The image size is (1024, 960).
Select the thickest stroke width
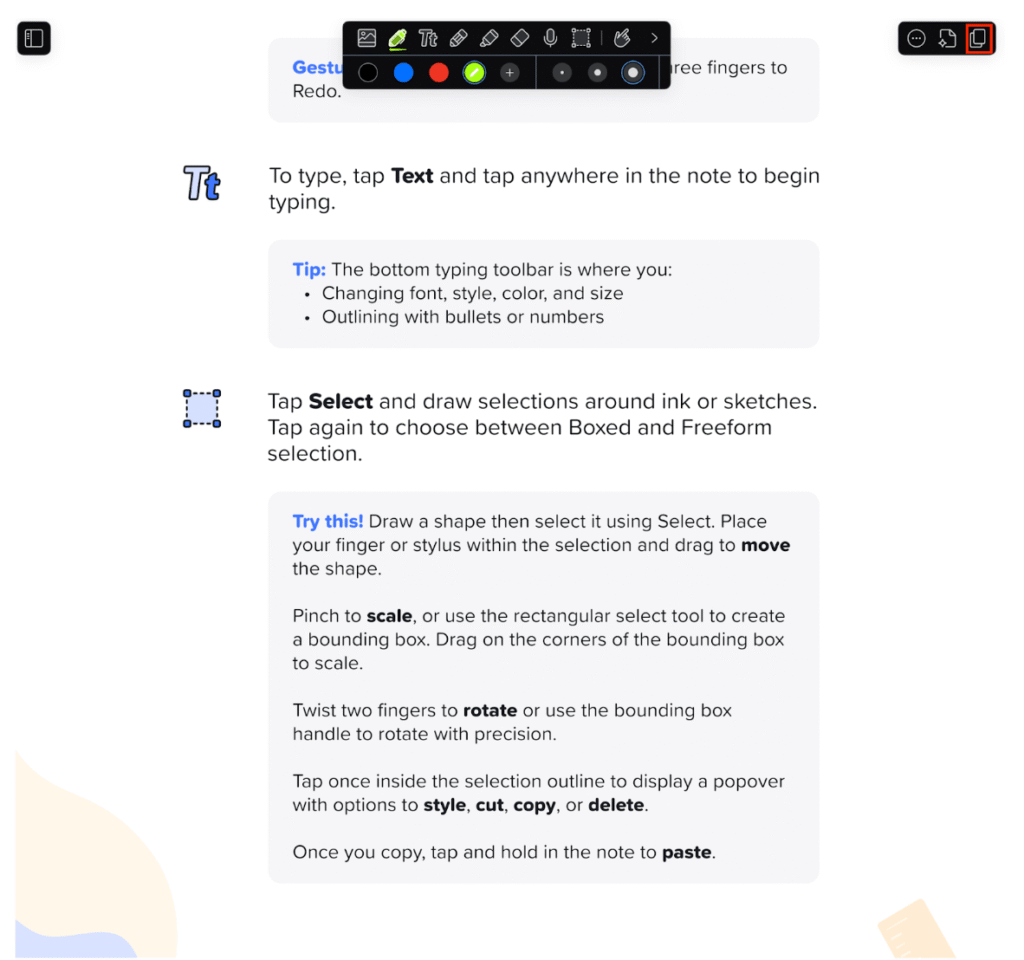[x=632, y=72]
